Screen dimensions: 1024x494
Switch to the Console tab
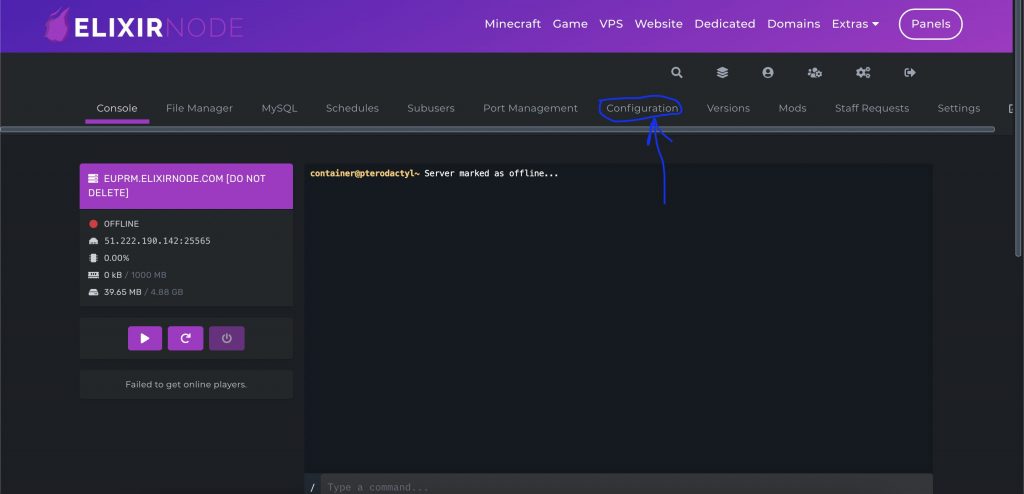pyautogui.click(x=117, y=108)
